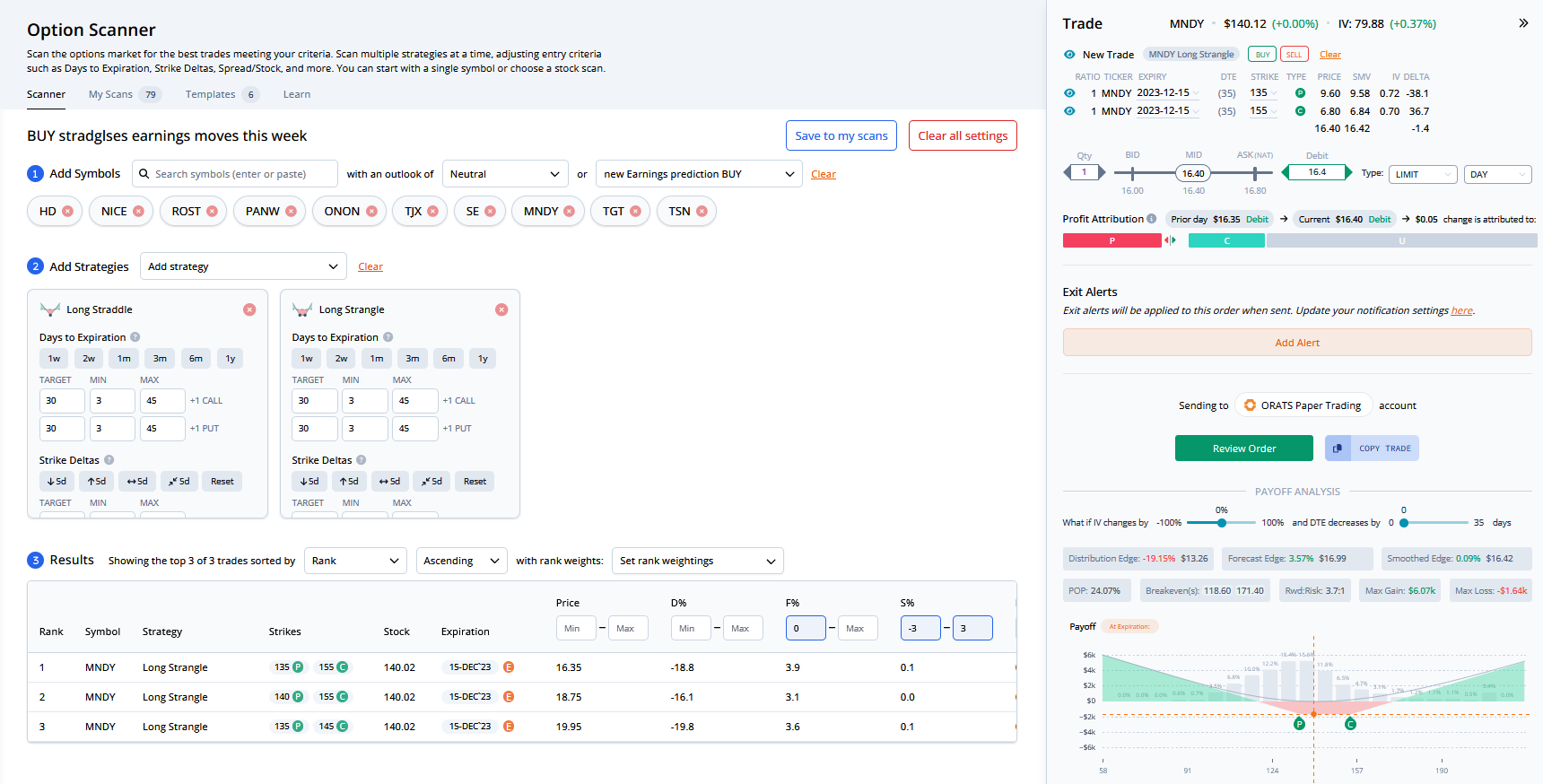Remove MNDY from the symbol list
Image resolution: width=1543 pixels, height=784 pixels.
click(x=569, y=212)
